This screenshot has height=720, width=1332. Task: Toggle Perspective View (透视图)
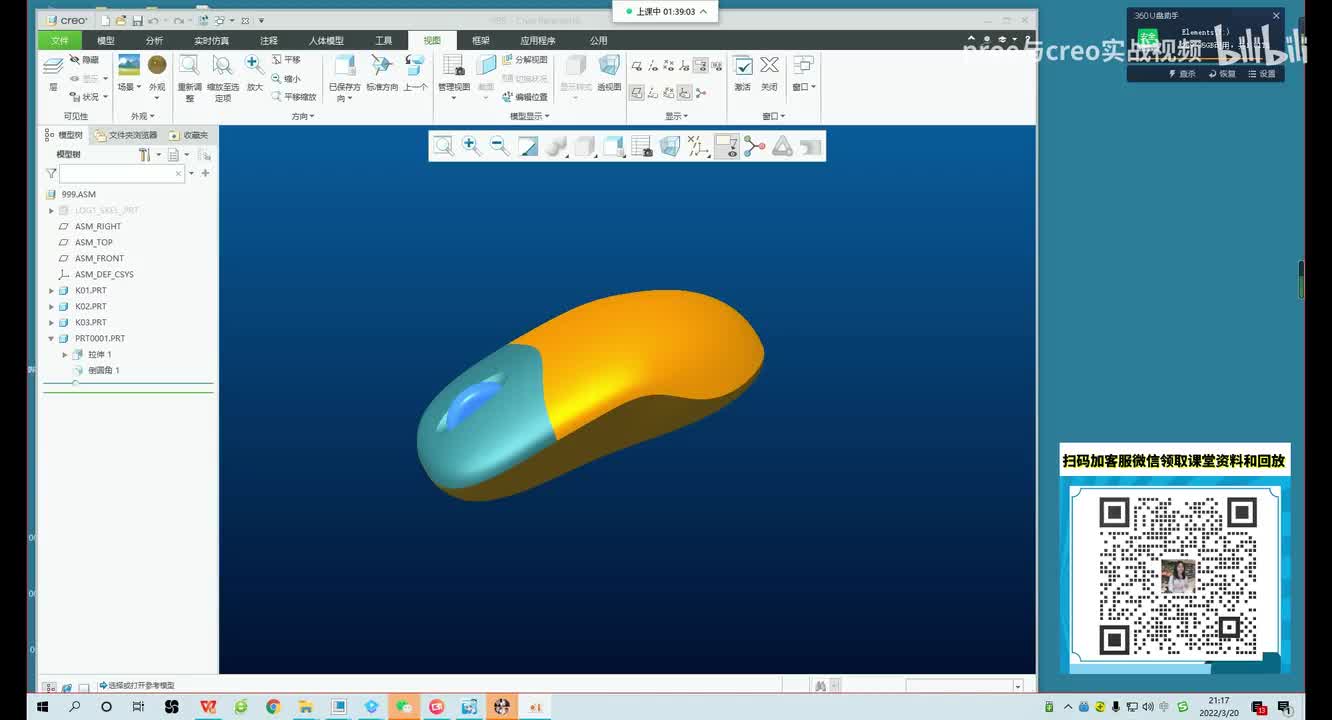(609, 74)
